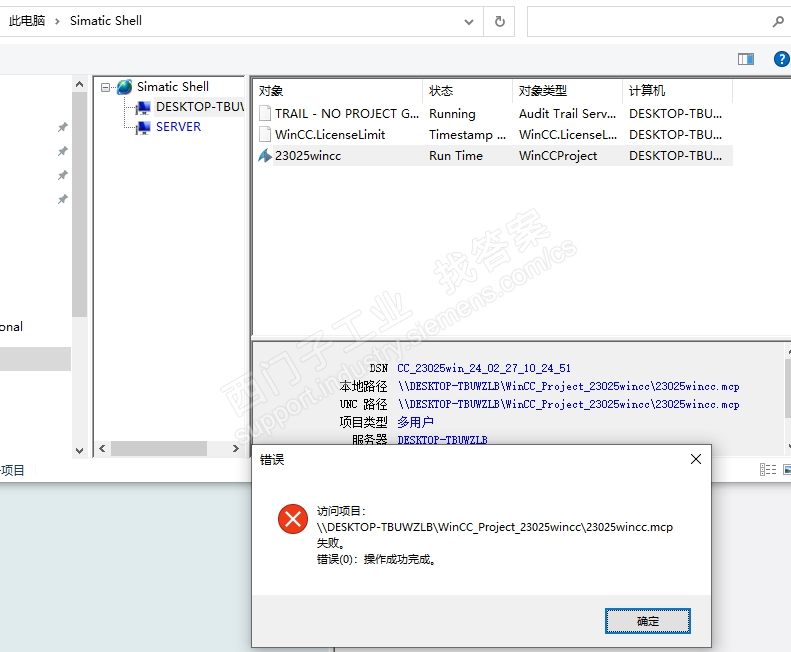Click UNC 路径 path value

click(x=569, y=404)
